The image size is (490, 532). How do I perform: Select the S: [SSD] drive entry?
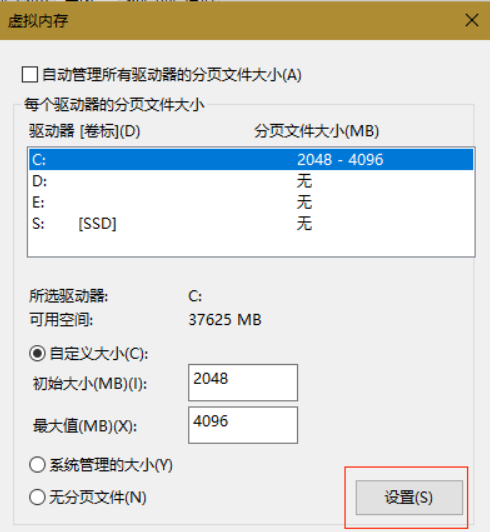coord(251,224)
